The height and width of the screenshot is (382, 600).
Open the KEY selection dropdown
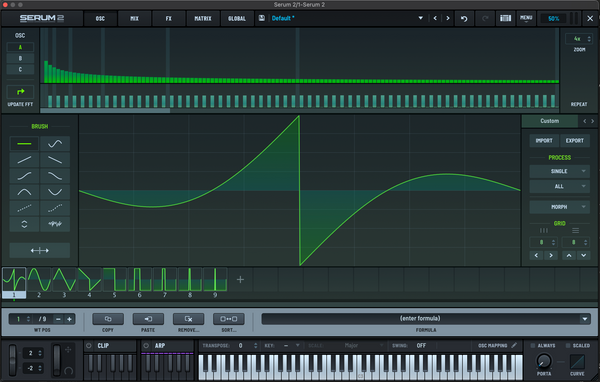click(297, 345)
